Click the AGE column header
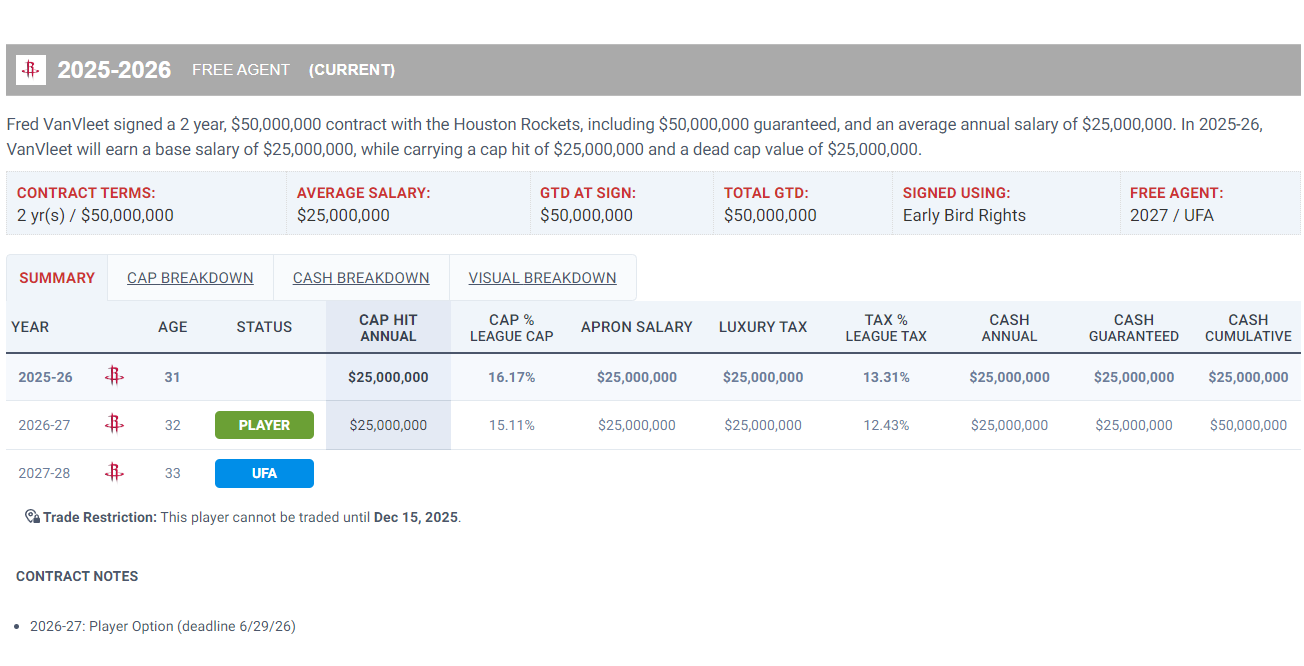Viewport: 1304px width, 666px height. (x=173, y=327)
